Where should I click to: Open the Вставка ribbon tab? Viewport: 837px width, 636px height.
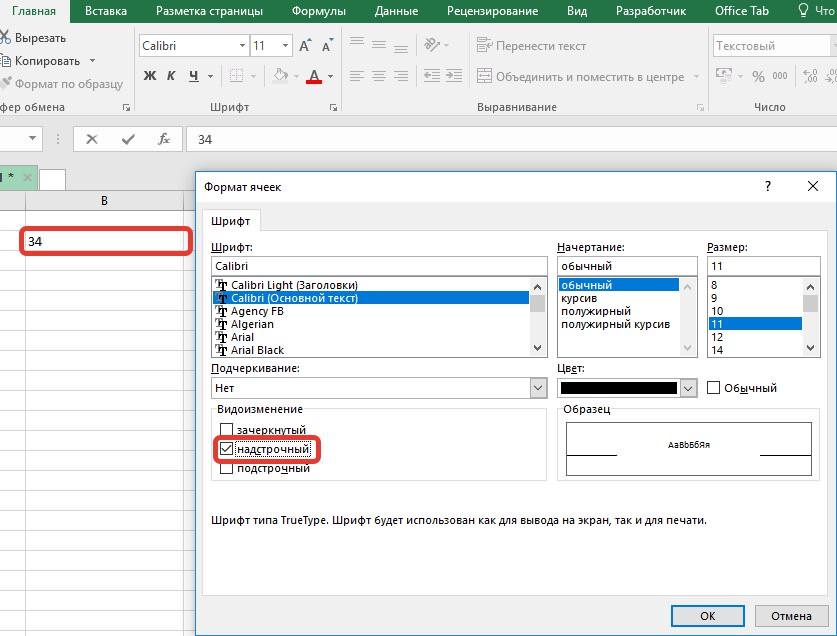pos(106,11)
